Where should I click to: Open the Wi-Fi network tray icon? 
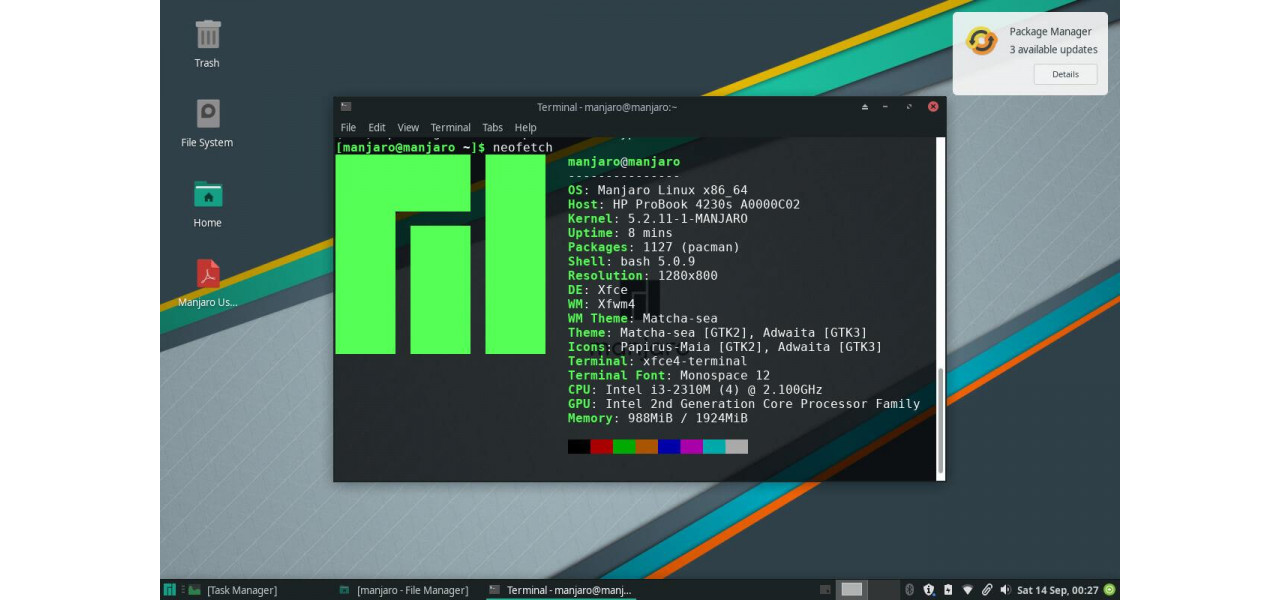pyautogui.click(x=967, y=590)
